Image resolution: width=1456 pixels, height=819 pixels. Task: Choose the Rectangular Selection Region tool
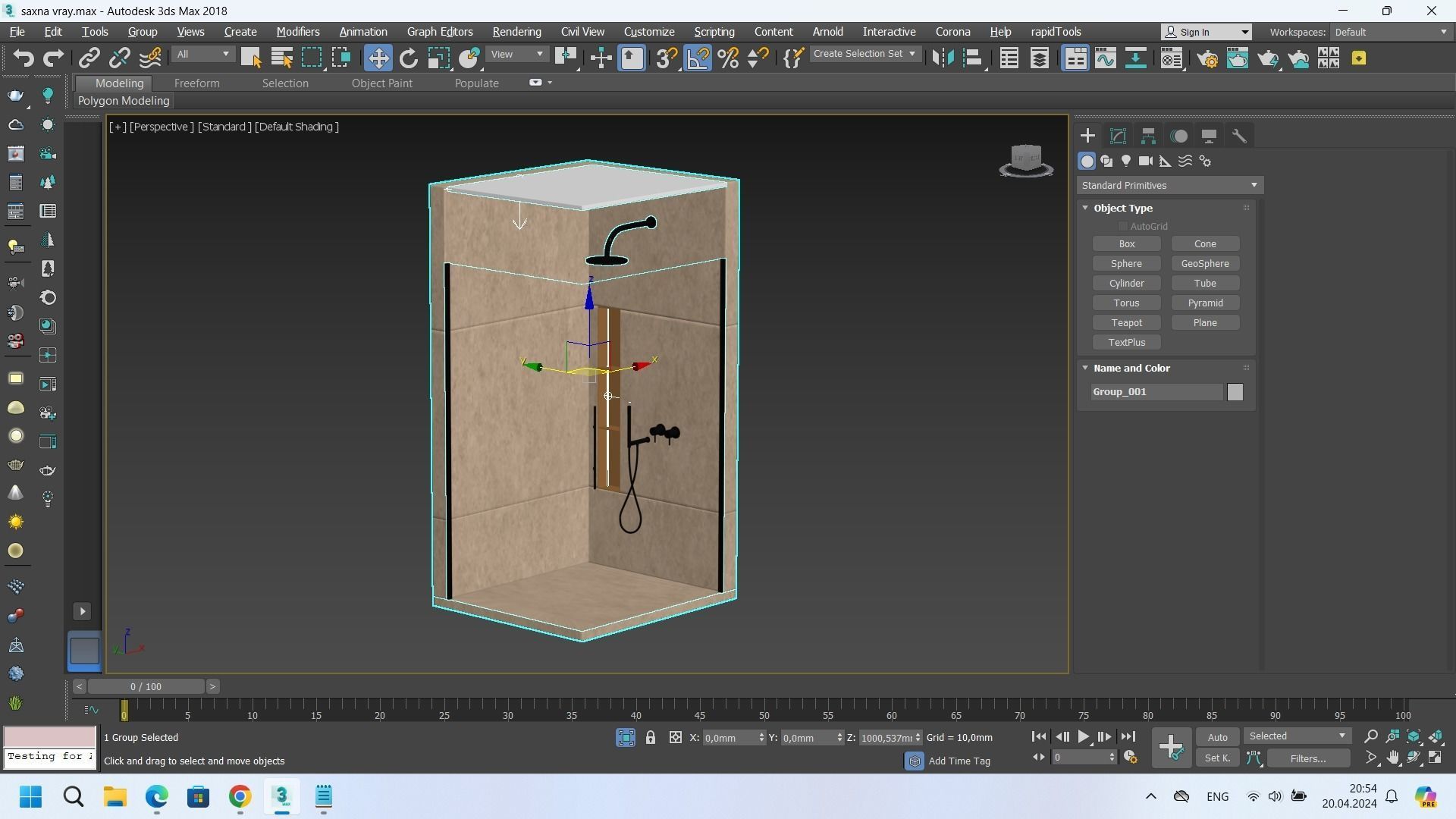click(x=312, y=58)
